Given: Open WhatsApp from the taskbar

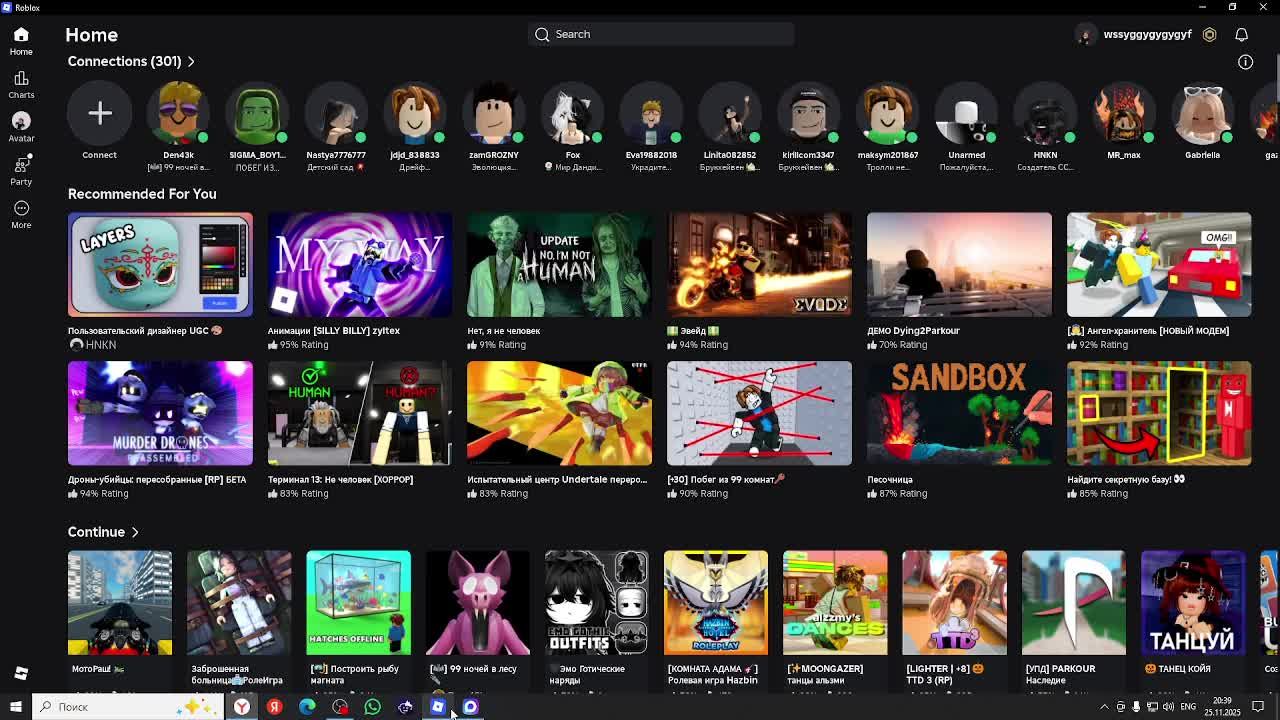Looking at the screenshot, I should [372, 707].
